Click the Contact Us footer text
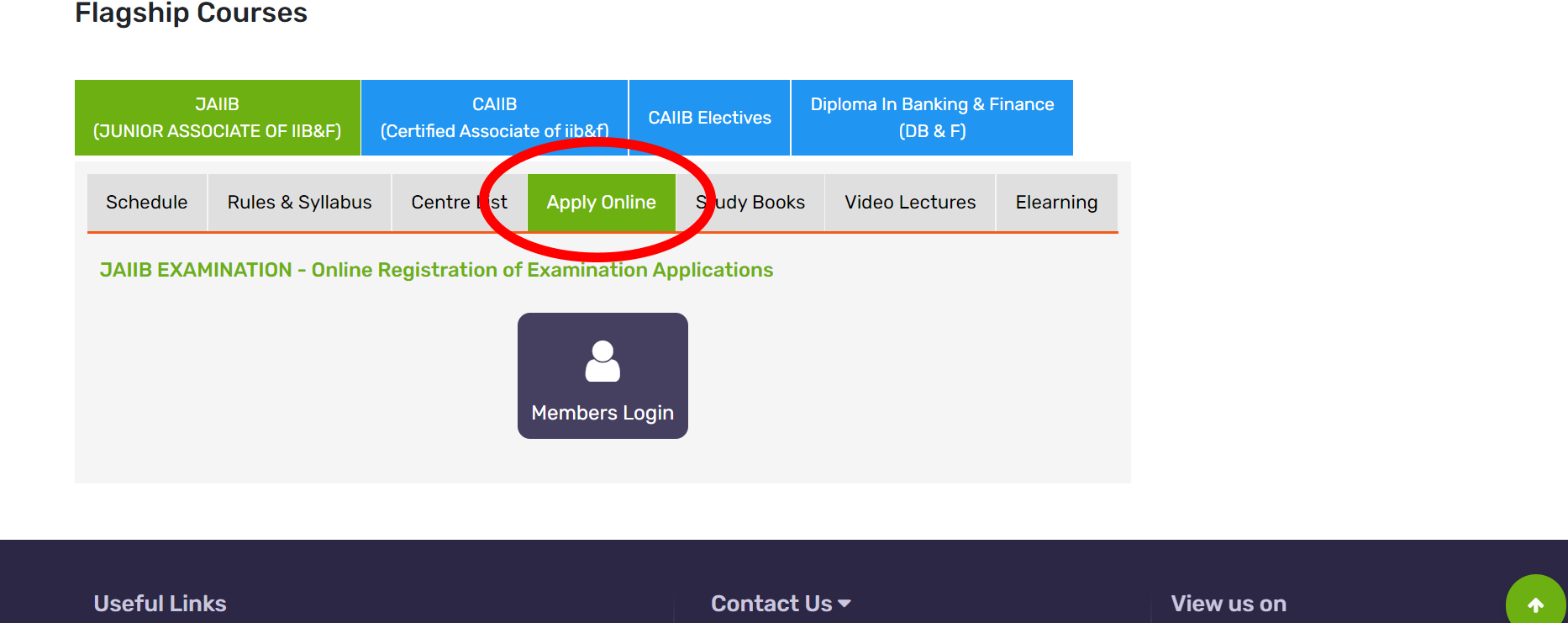This screenshot has width=1568, height=623. point(771,604)
